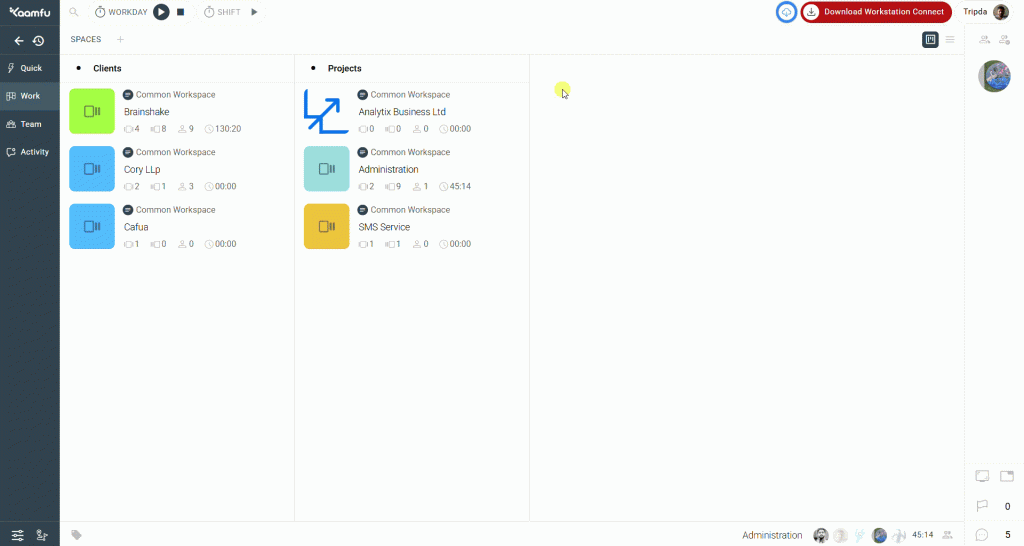The width and height of the screenshot is (1024, 546).
Task: Open the Analytix Business Ltd project
Action: point(402,112)
